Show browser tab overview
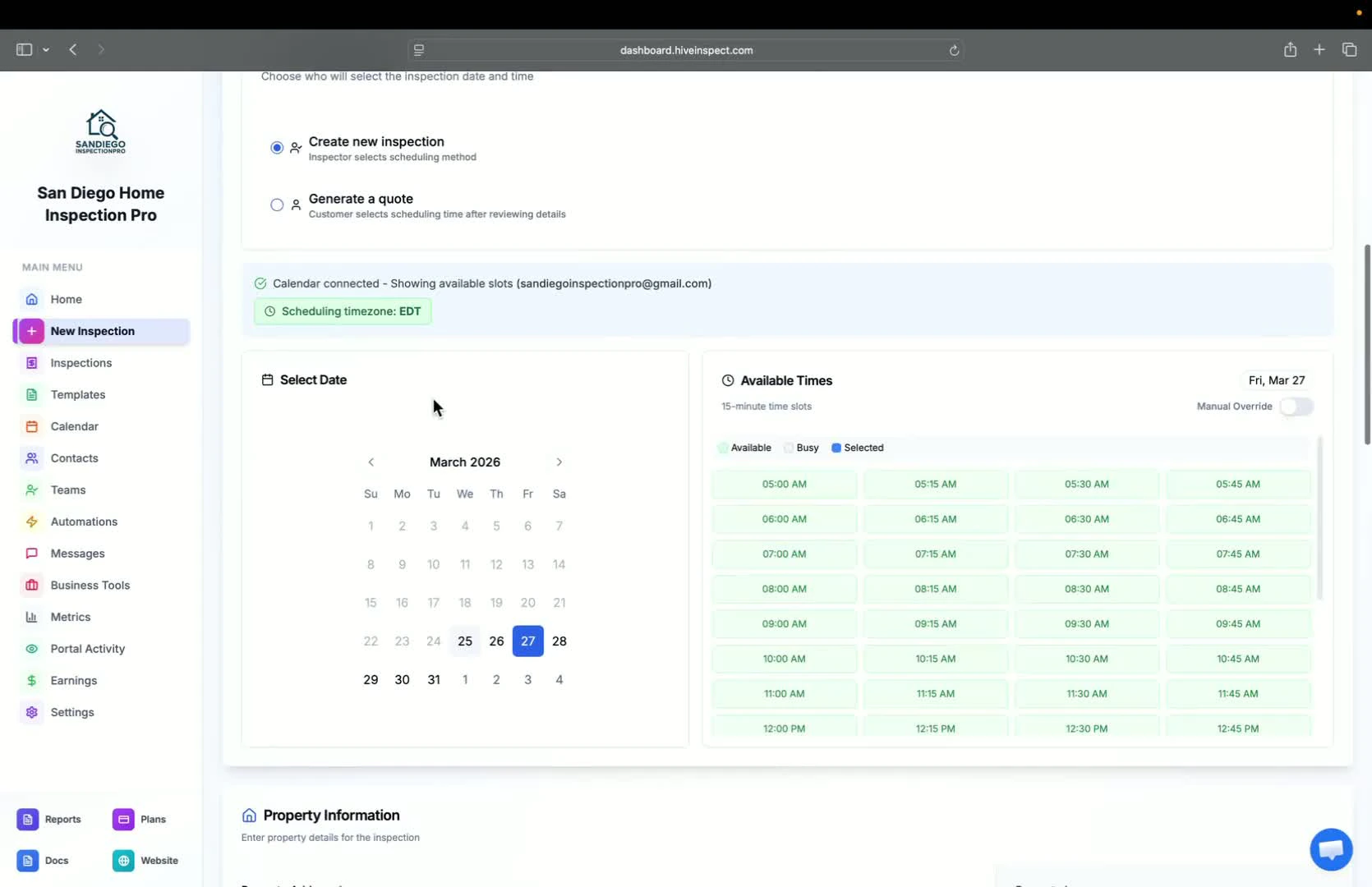This screenshot has width=1372, height=887. click(x=1349, y=49)
